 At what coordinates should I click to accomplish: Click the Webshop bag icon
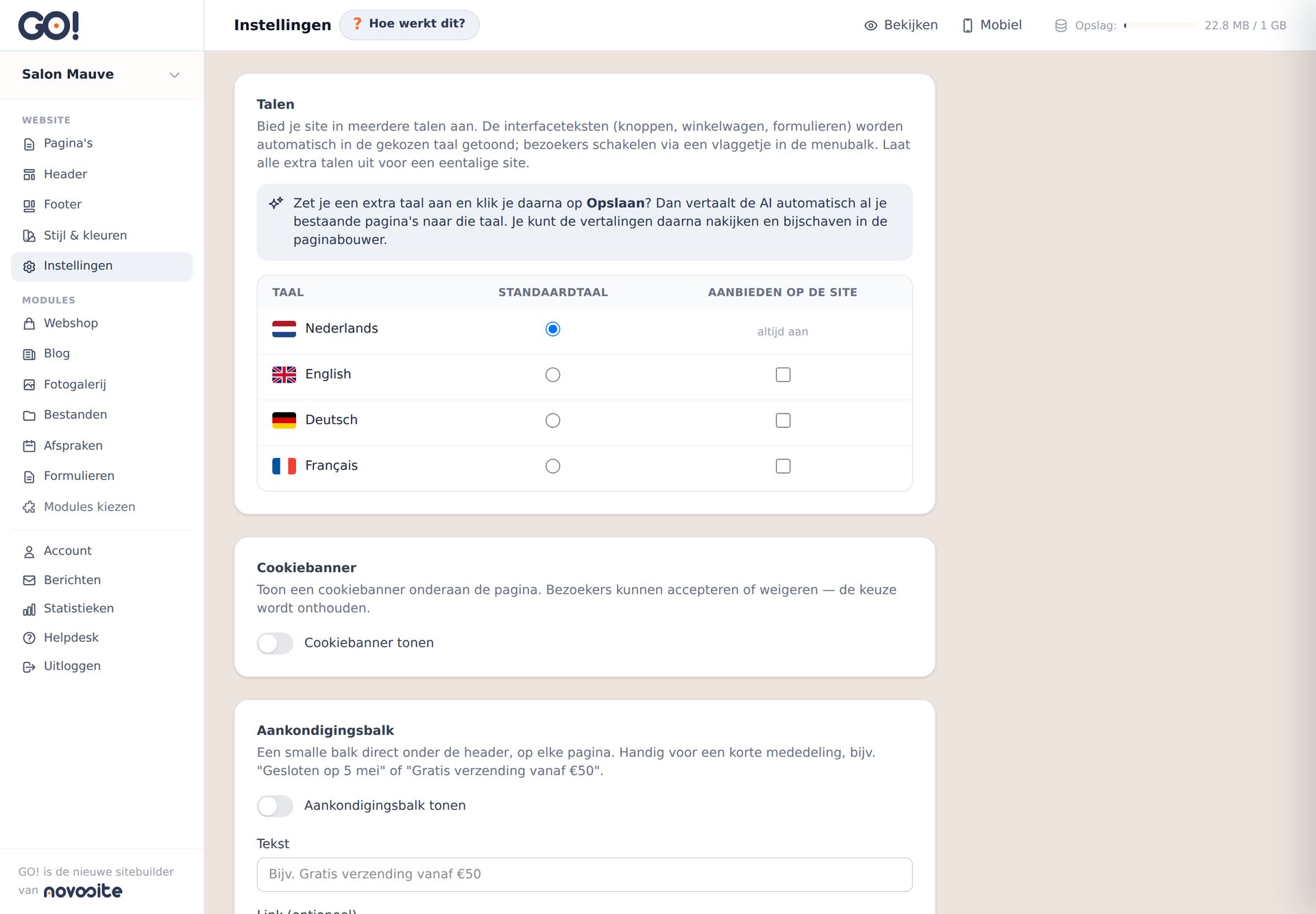click(x=29, y=324)
